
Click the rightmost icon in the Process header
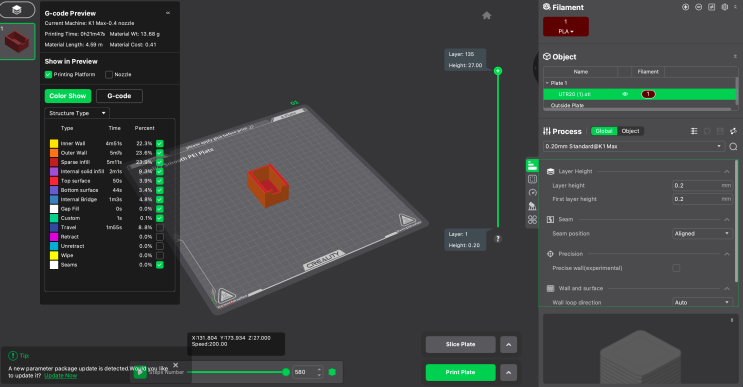pyautogui.click(x=733, y=131)
